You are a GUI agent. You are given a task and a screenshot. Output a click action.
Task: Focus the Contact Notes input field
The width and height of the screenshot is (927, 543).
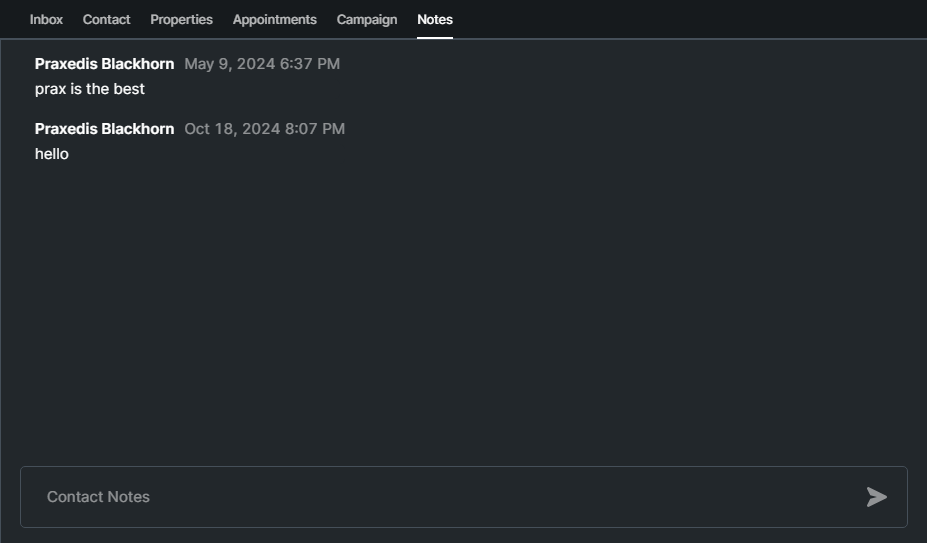440,497
